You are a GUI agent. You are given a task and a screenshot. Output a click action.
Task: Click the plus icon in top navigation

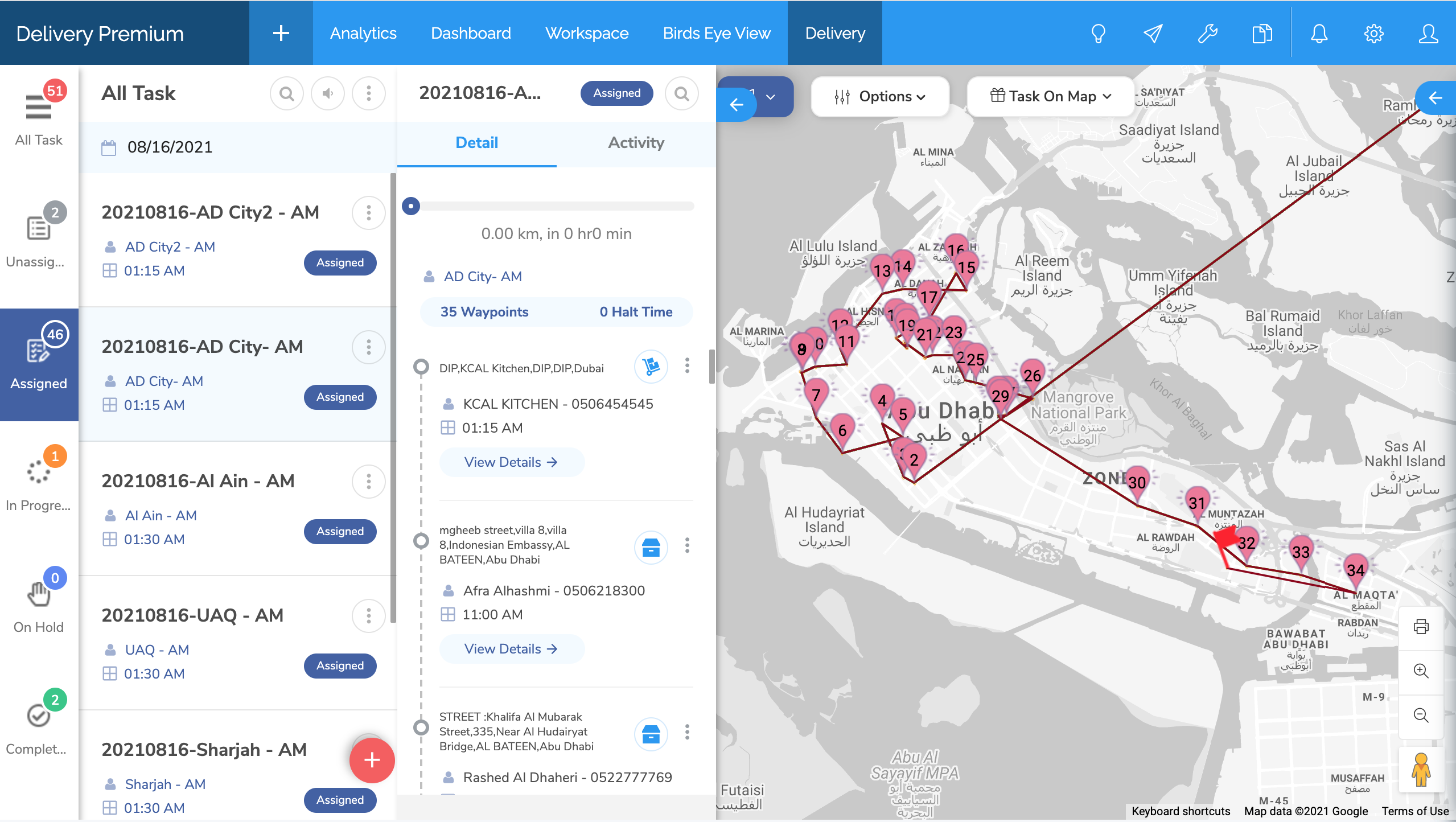click(x=281, y=33)
